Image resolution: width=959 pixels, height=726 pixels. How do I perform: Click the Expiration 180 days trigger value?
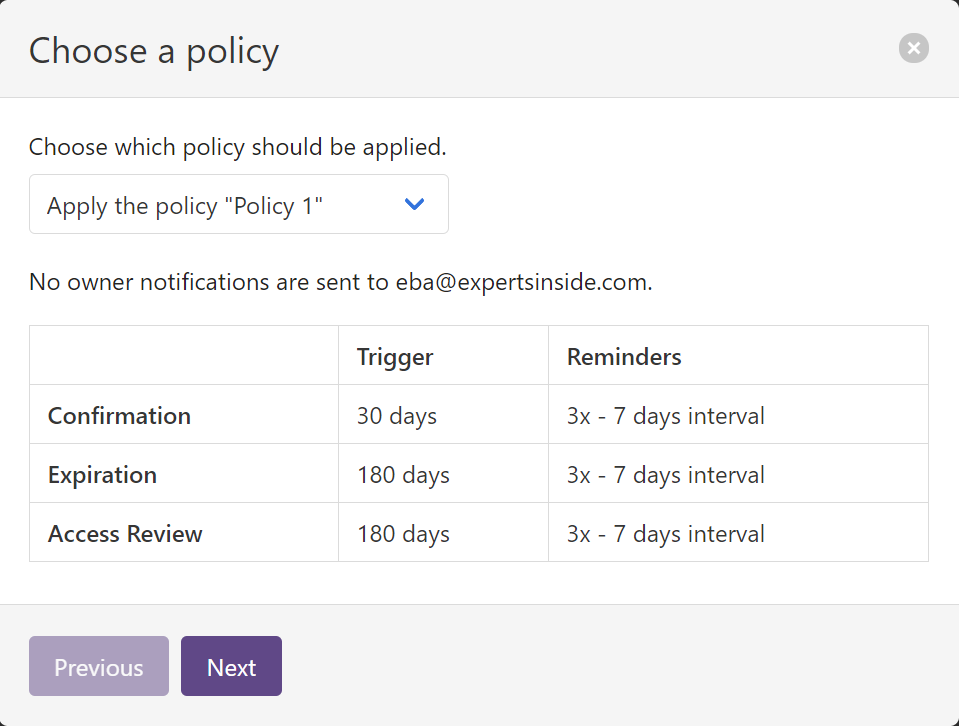[x=402, y=474]
